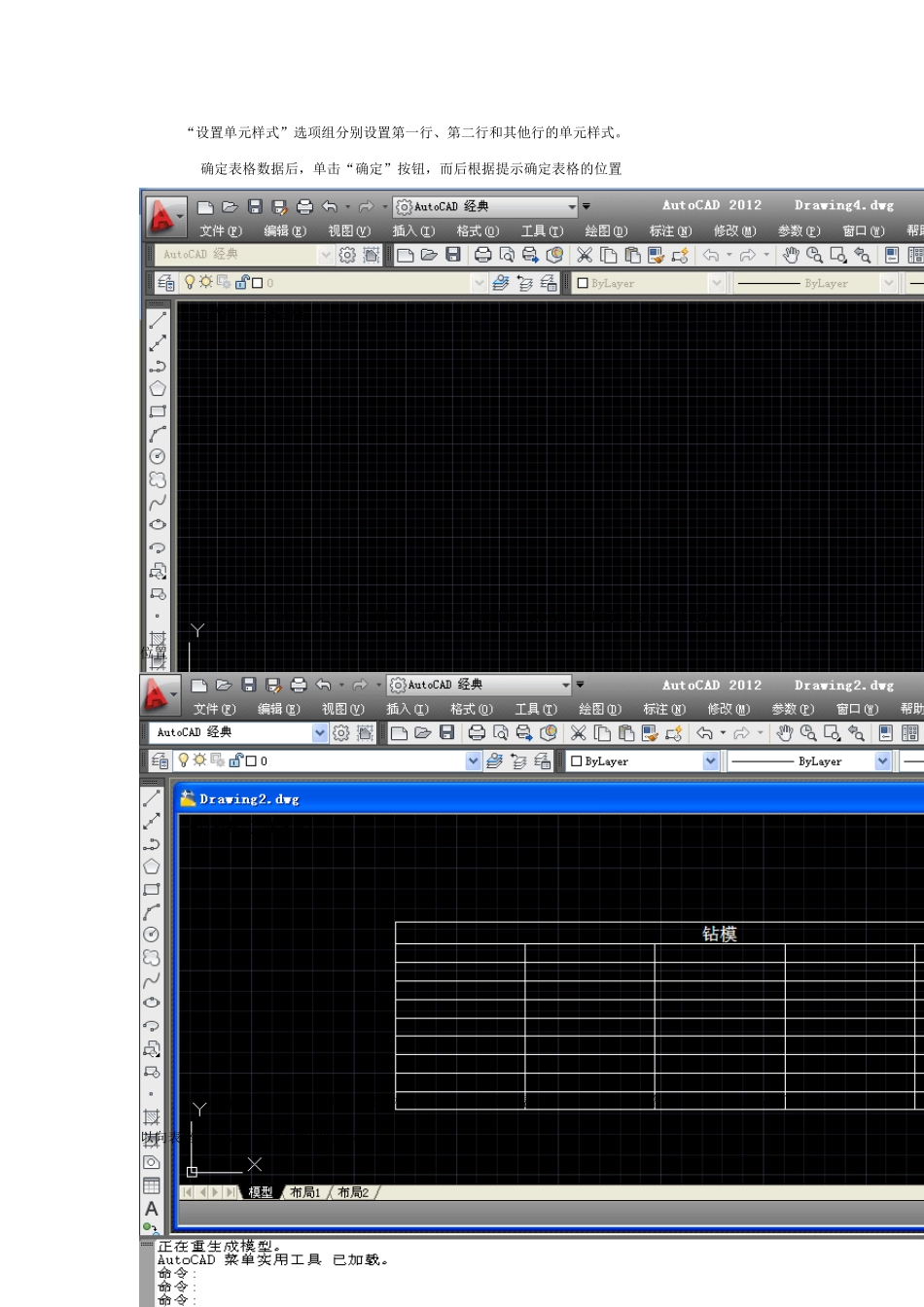This screenshot has height=1307, width=924.
Task: Expand layer list dropdown in Drawing2 window
Action: pos(474,761)
